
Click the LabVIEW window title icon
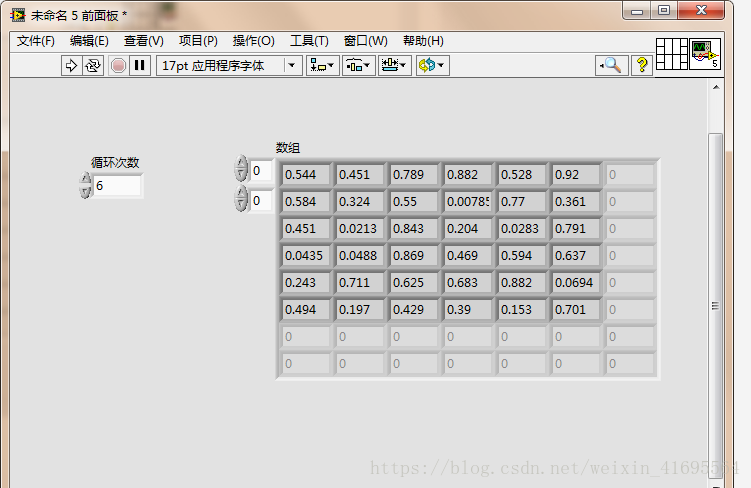click(18, 15)
